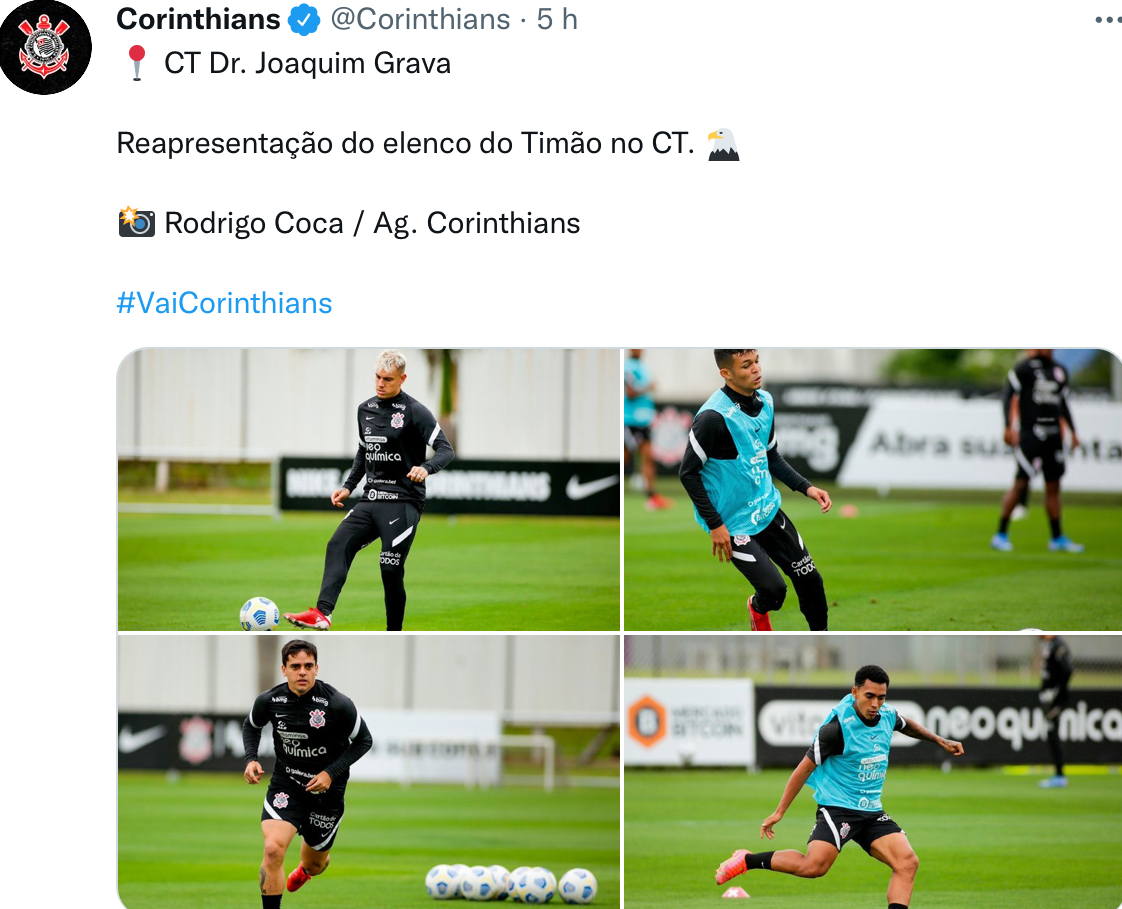Click the blue verified badge
The height and width of the screenshot is (909, 1122).
pos(303,19)
